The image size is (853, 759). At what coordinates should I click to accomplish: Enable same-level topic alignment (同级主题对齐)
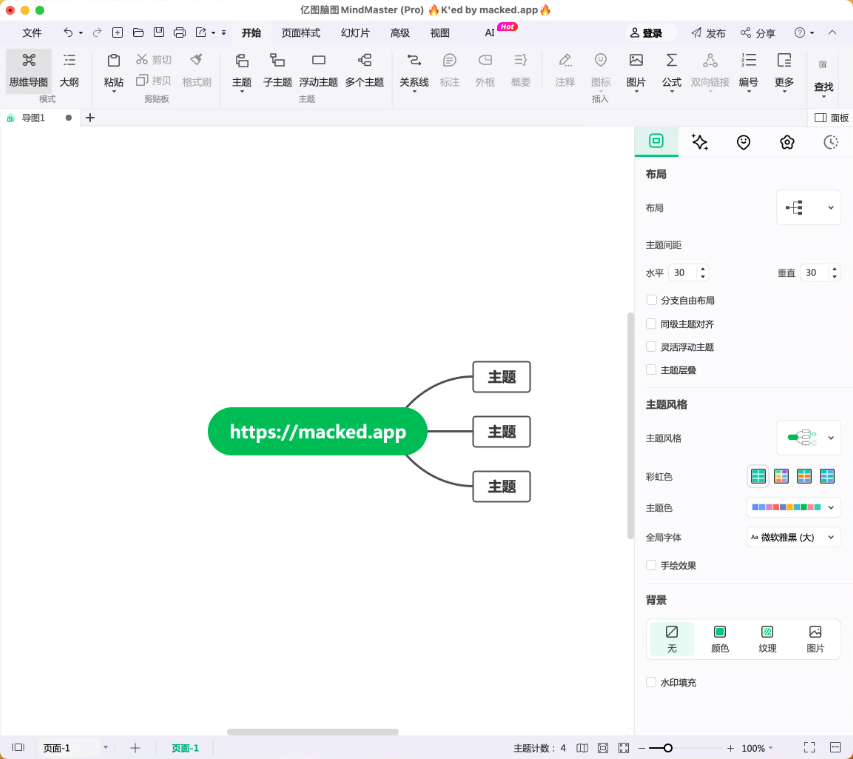pos(651,324)
